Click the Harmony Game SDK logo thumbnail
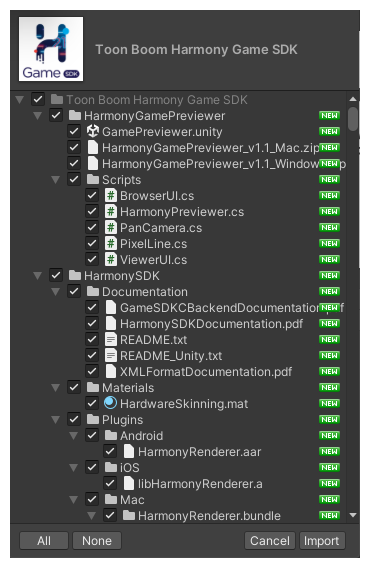Image resolution: width=370 pixels, height=568 pixels. pyautogui.click(x=51, y=49)
